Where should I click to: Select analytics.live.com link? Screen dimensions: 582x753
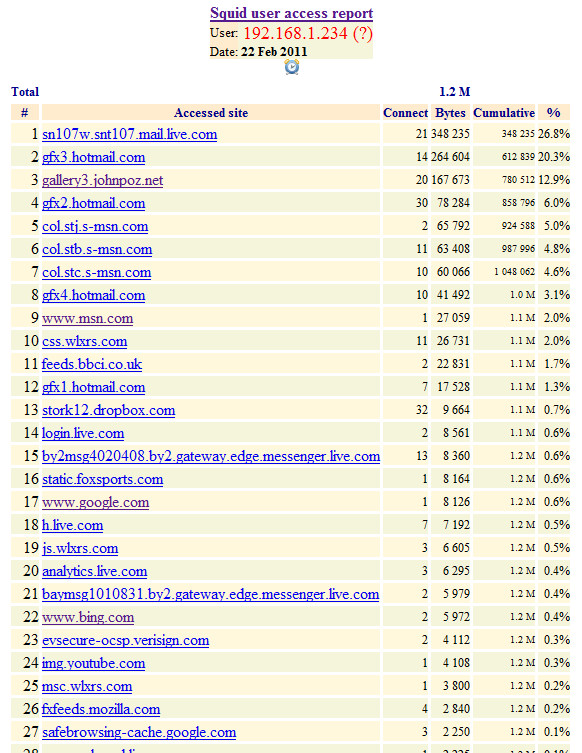[x=95, y=571]
